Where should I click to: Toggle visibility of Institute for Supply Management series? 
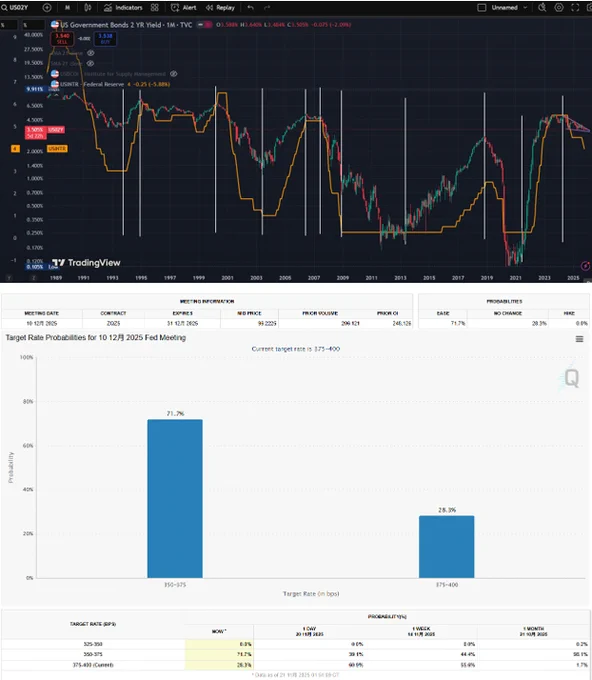pos(173,74)
